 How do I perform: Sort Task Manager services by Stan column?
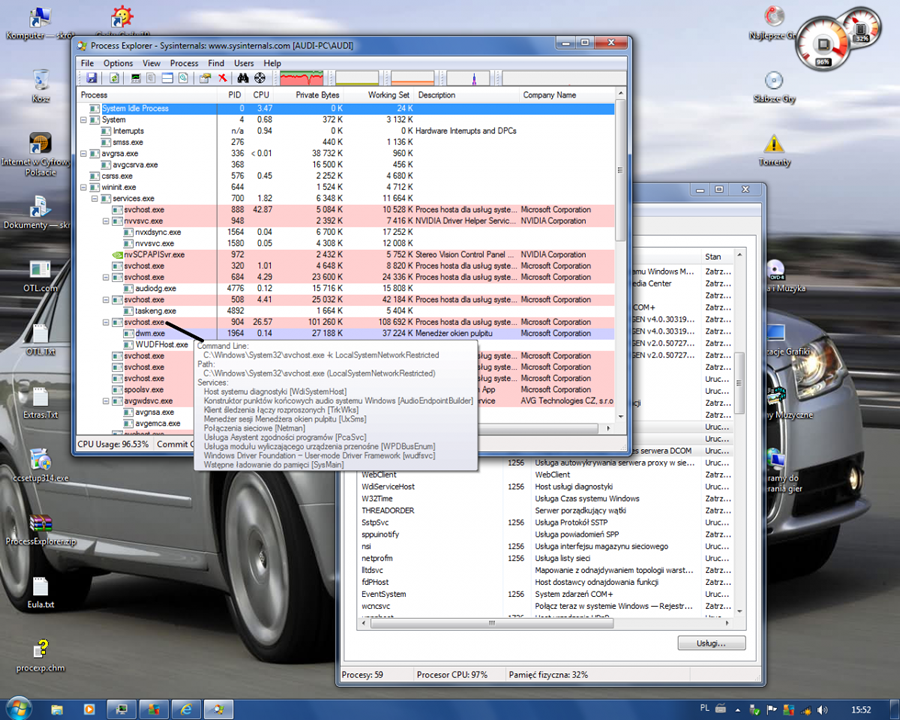pyautogui.click(x=717, y=257)
